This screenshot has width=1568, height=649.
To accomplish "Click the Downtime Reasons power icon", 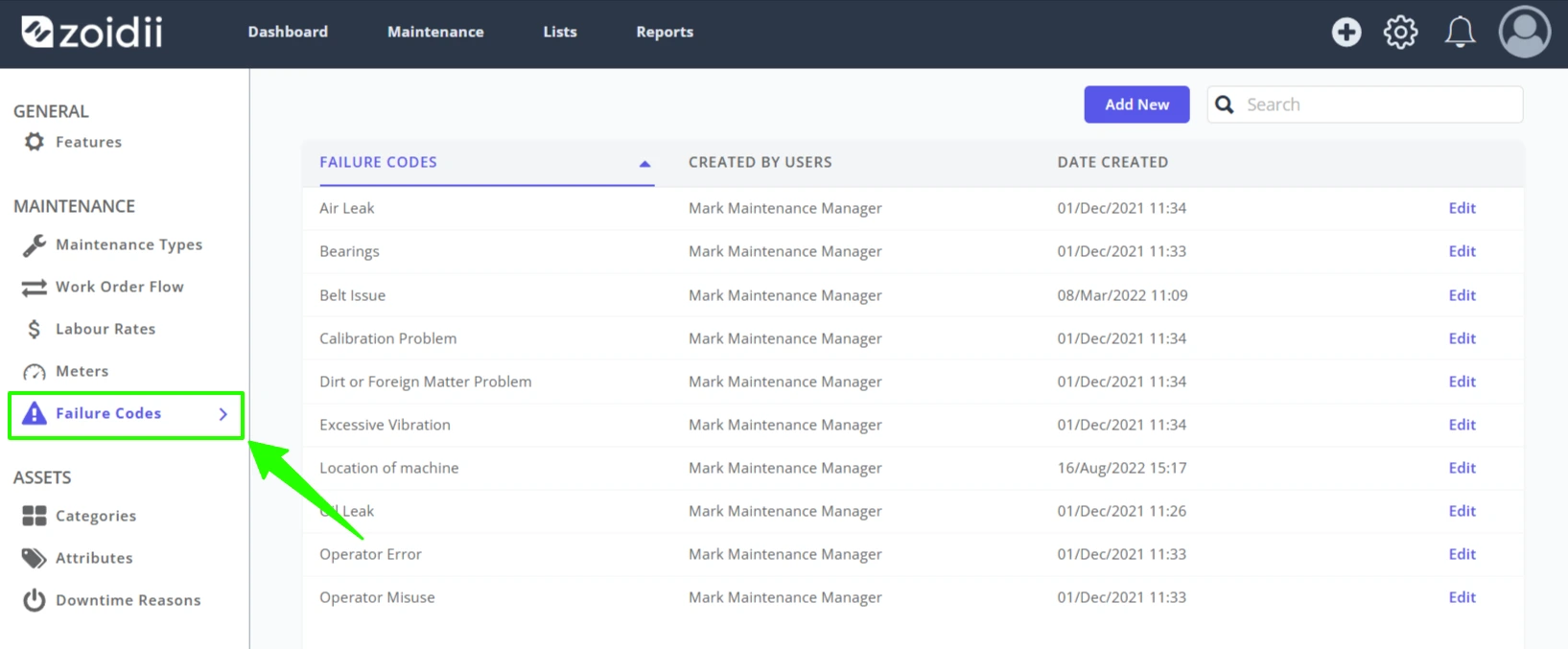I will [x=35, y=600].
